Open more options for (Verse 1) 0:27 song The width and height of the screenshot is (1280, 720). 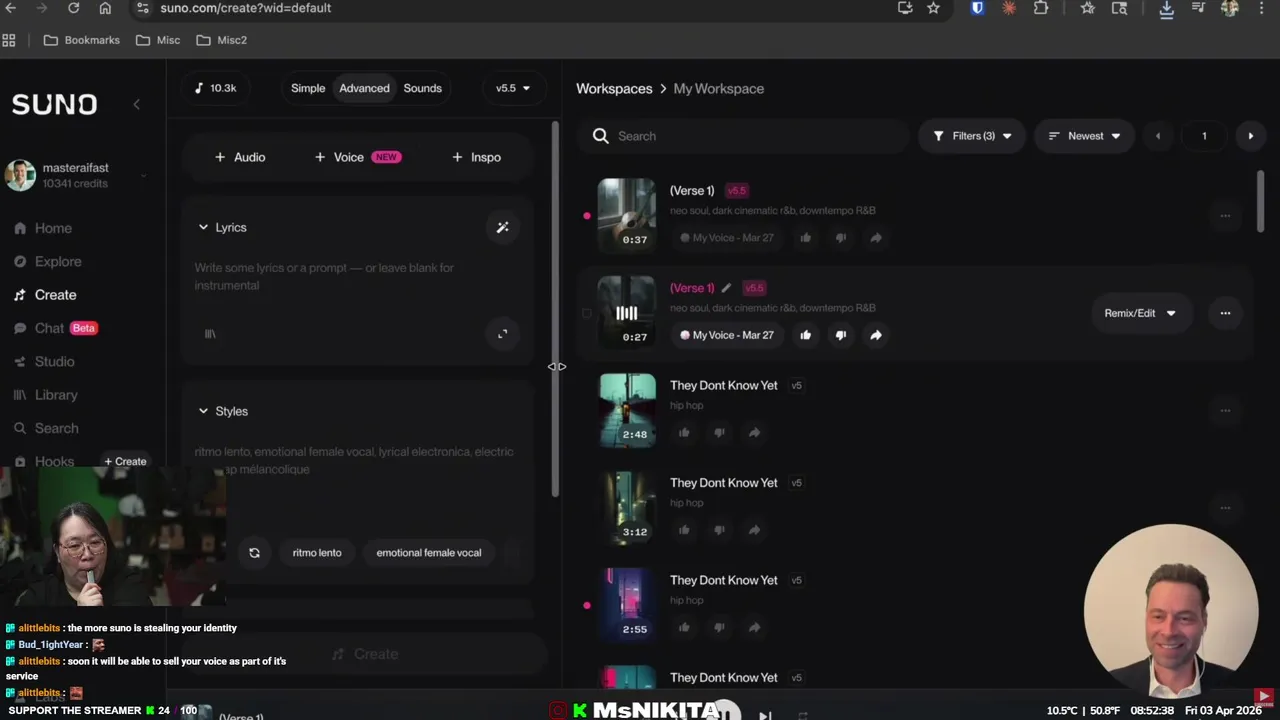(1225, 313)
